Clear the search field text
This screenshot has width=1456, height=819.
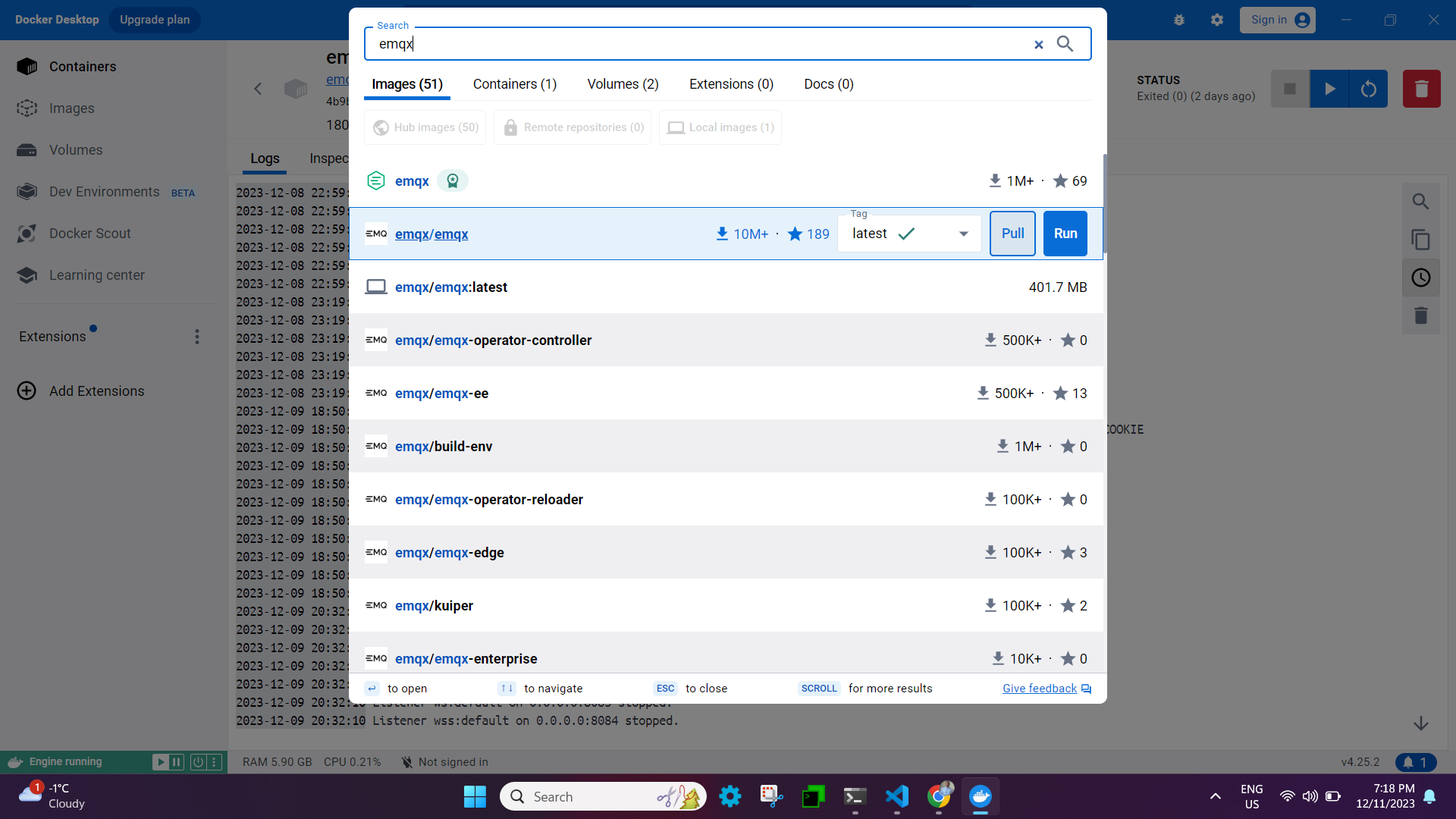[x=1039, y=45]
